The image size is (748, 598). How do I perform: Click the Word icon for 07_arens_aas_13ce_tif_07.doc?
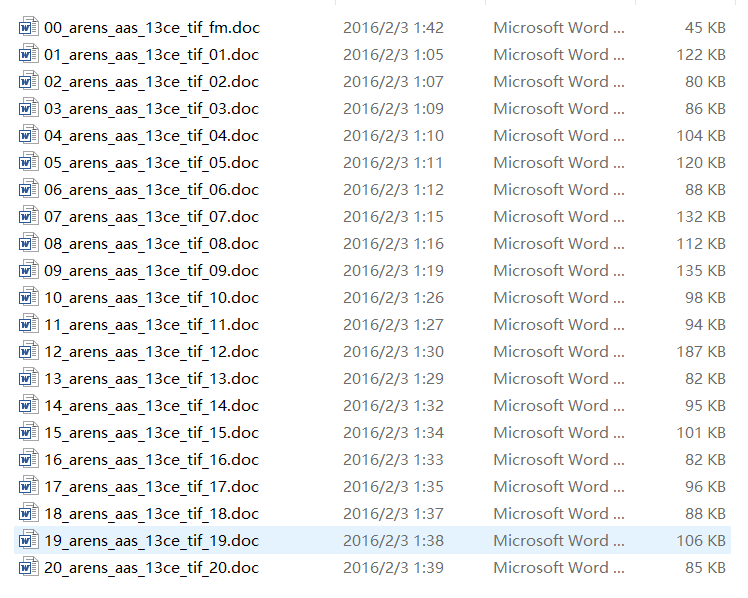pyautogui.click(x=28, y=217)
